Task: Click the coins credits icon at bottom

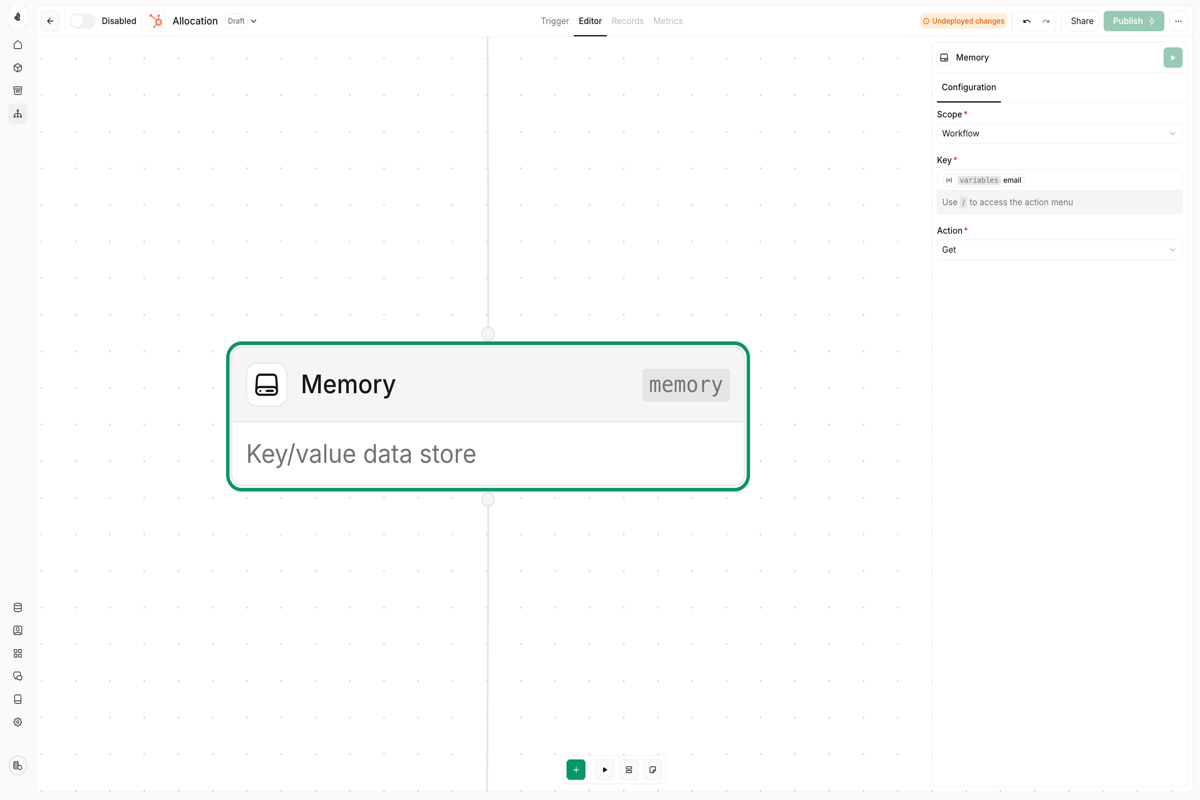Action: (17, 766)
